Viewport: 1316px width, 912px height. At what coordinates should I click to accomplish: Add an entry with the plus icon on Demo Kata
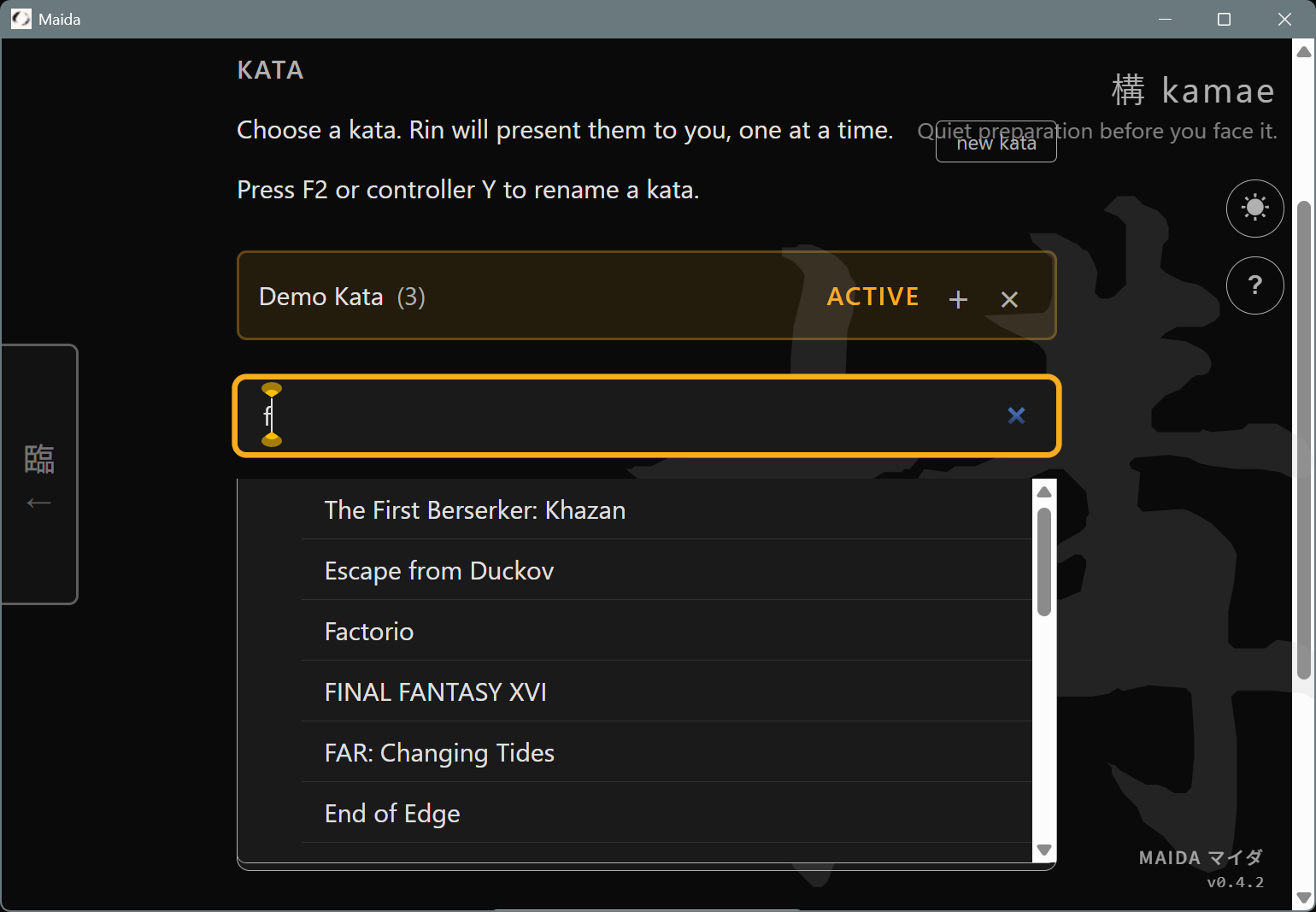tap(957, 299)
